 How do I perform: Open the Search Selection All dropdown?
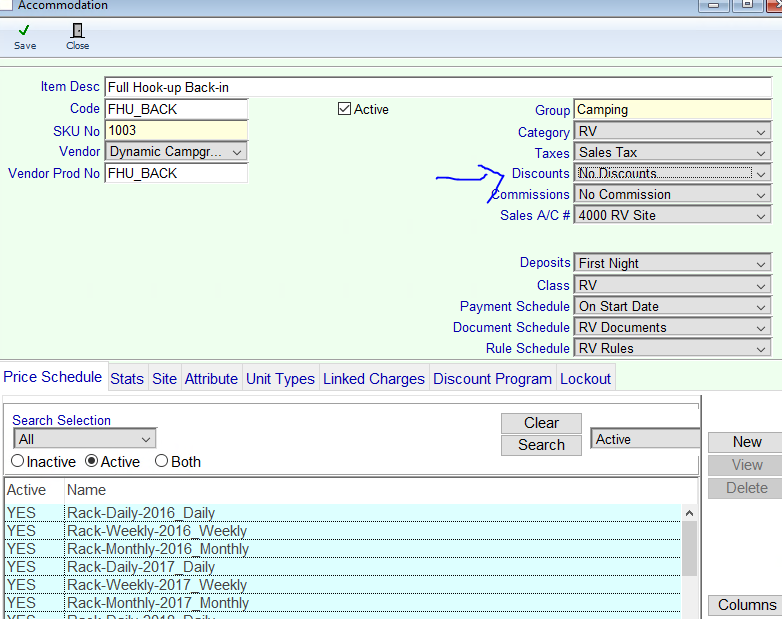(x=85, y=439)
